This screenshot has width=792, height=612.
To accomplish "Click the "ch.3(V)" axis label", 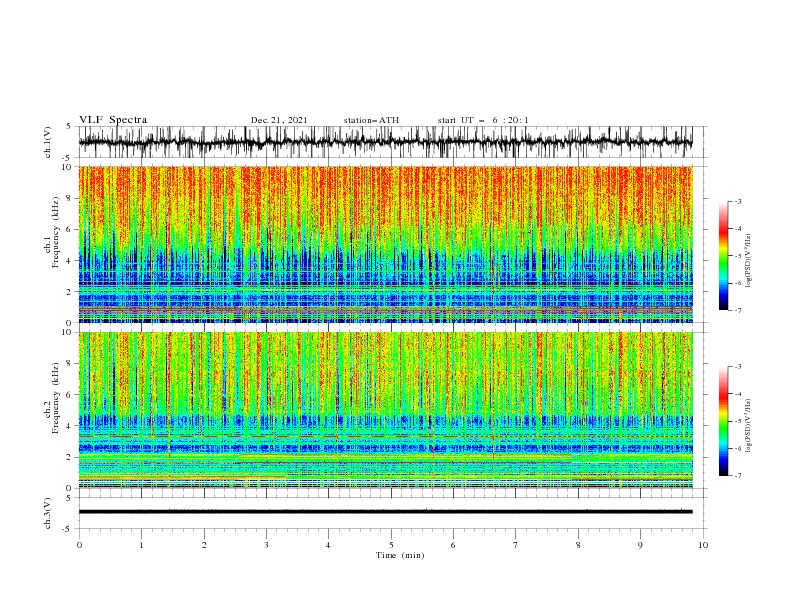I will (x=48, y=513).
